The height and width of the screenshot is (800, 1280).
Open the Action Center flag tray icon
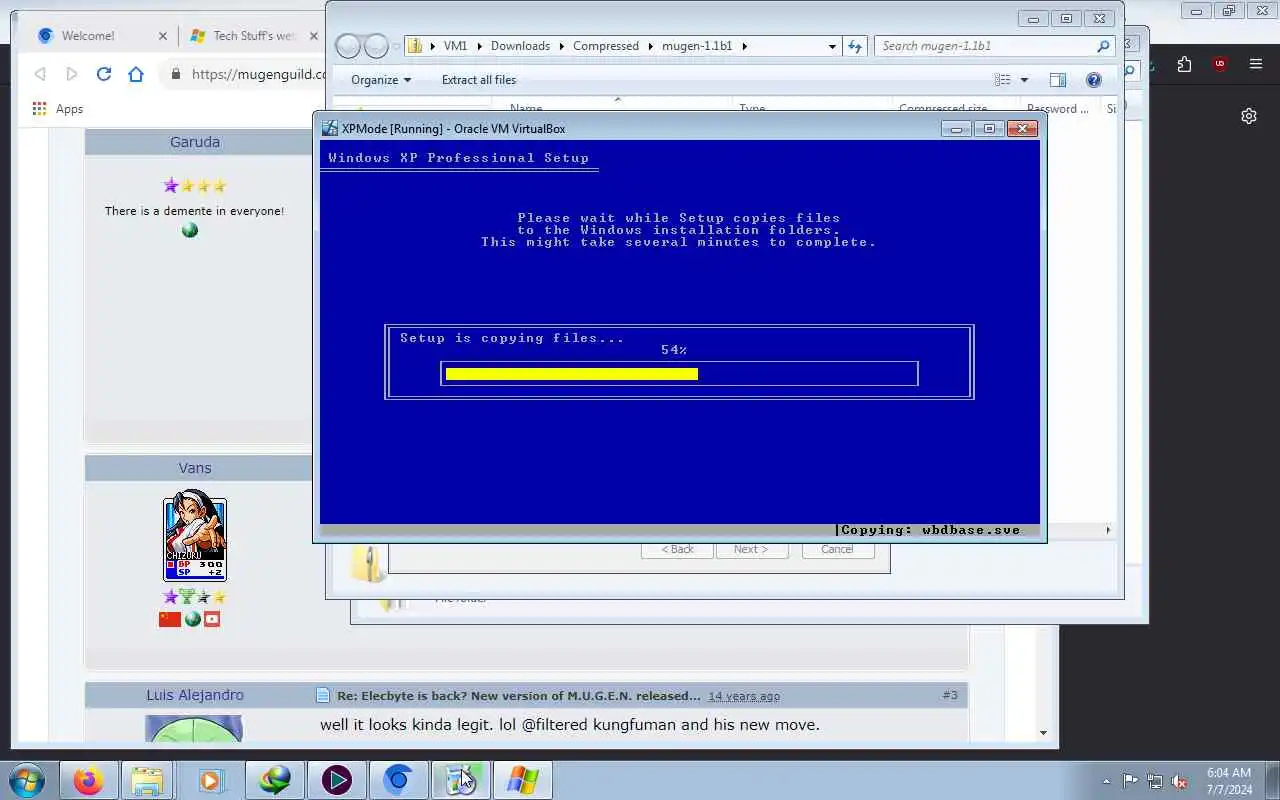1130,781
